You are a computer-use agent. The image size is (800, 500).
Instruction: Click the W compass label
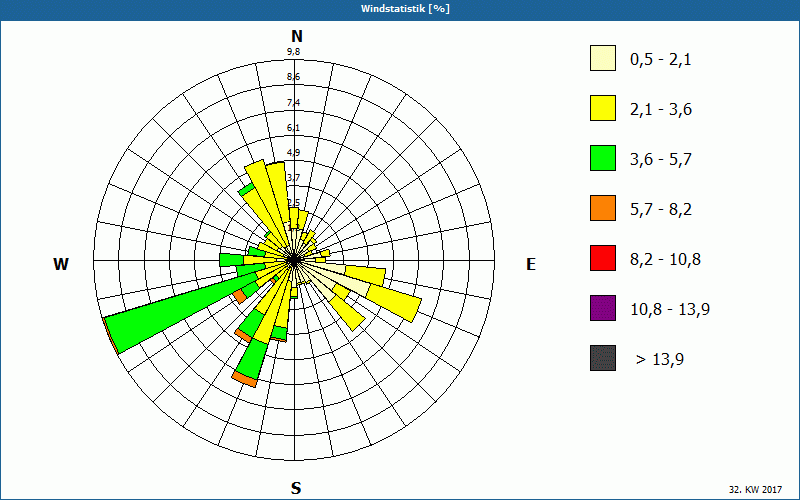[61, 264]
